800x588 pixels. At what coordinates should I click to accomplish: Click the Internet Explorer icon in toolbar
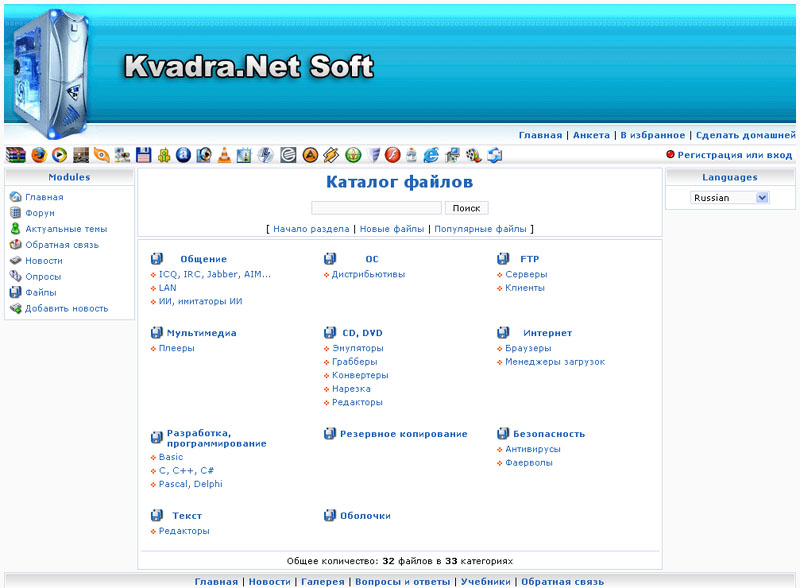click(432, 155)
